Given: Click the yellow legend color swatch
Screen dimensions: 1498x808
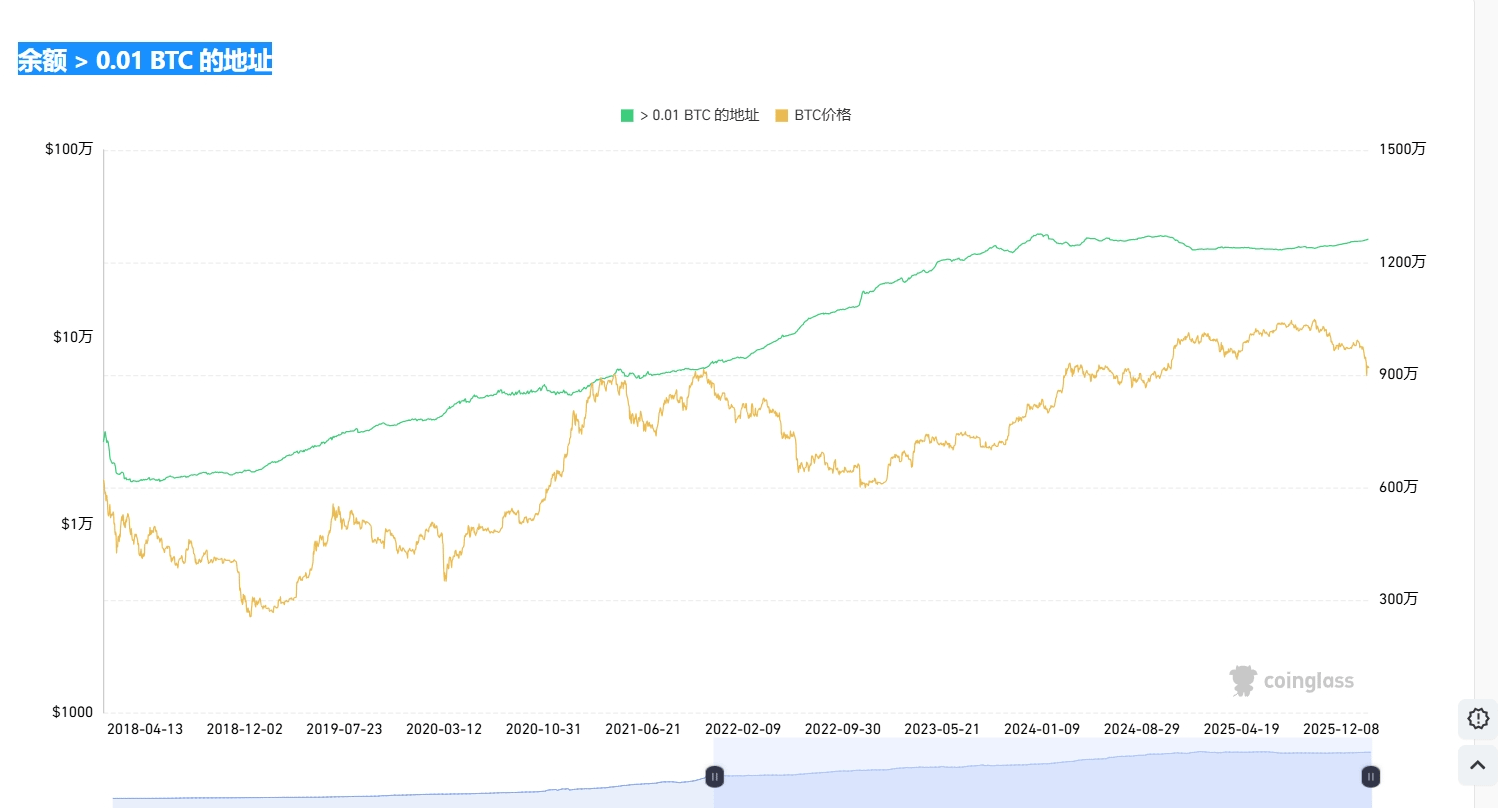Looking at the screenshot, I should tap(782, 115).
